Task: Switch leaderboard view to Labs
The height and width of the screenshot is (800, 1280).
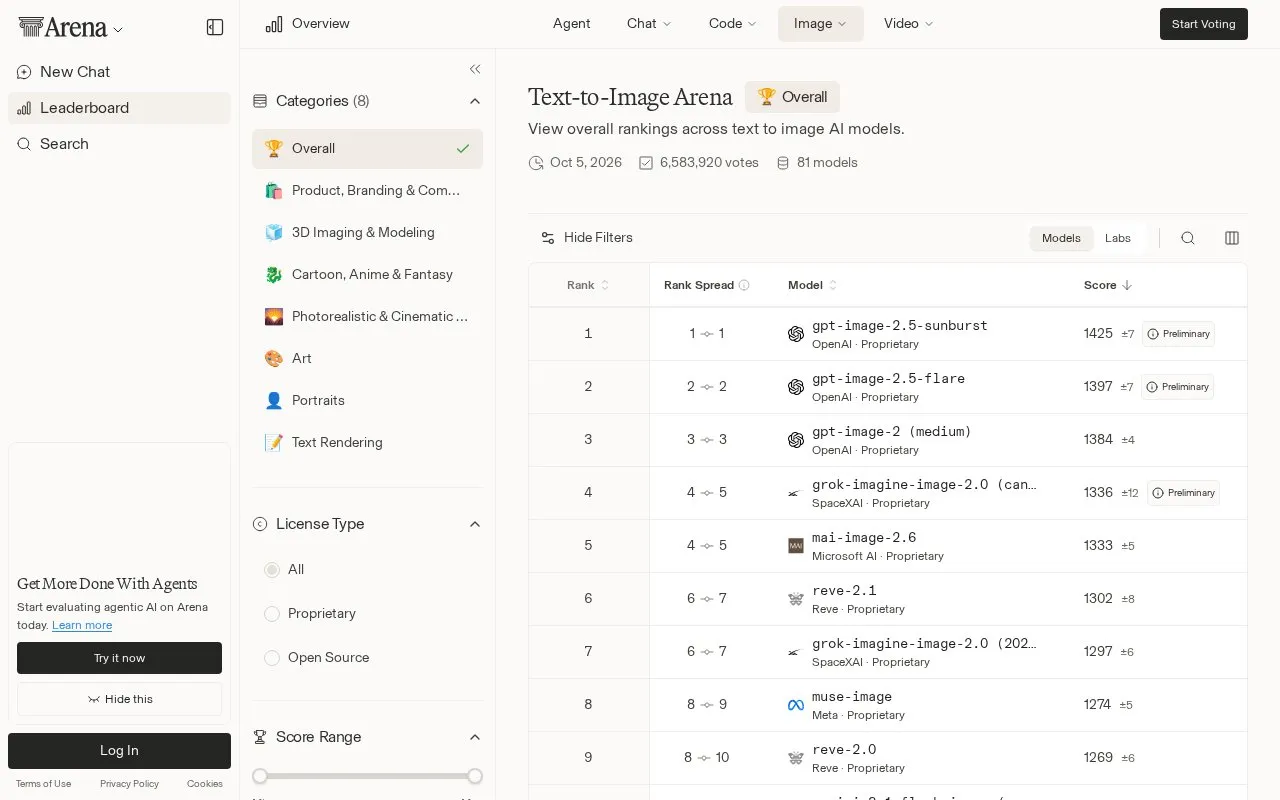Action: click(1118, 238)
